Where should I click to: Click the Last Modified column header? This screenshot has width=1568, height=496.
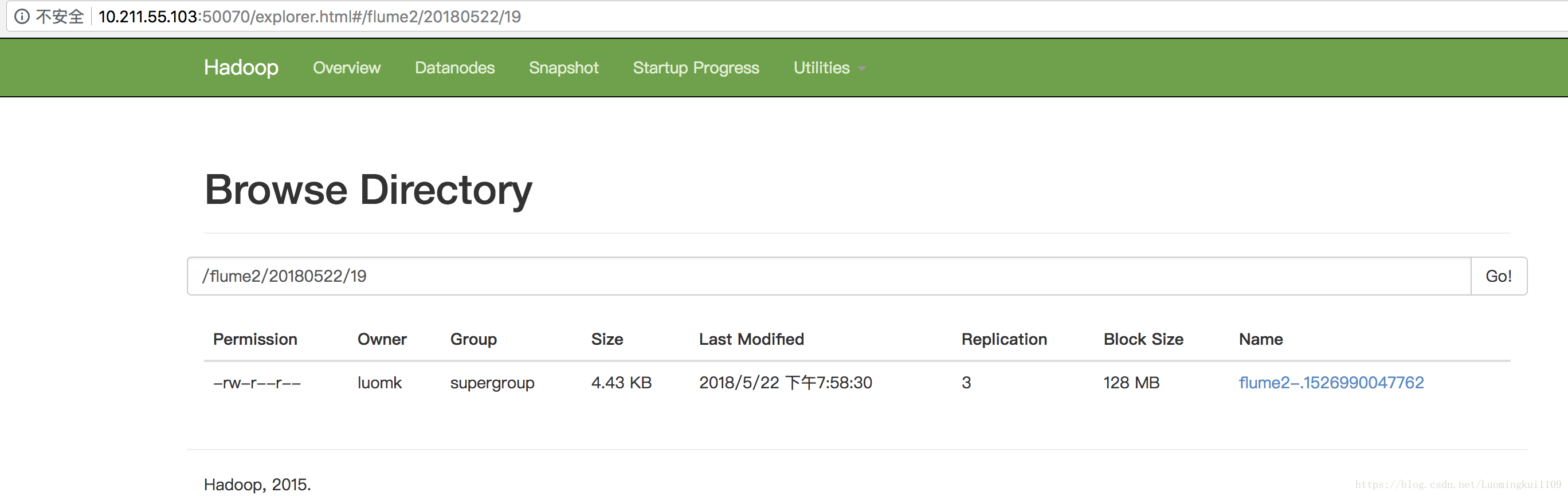[x=751, y=340]
